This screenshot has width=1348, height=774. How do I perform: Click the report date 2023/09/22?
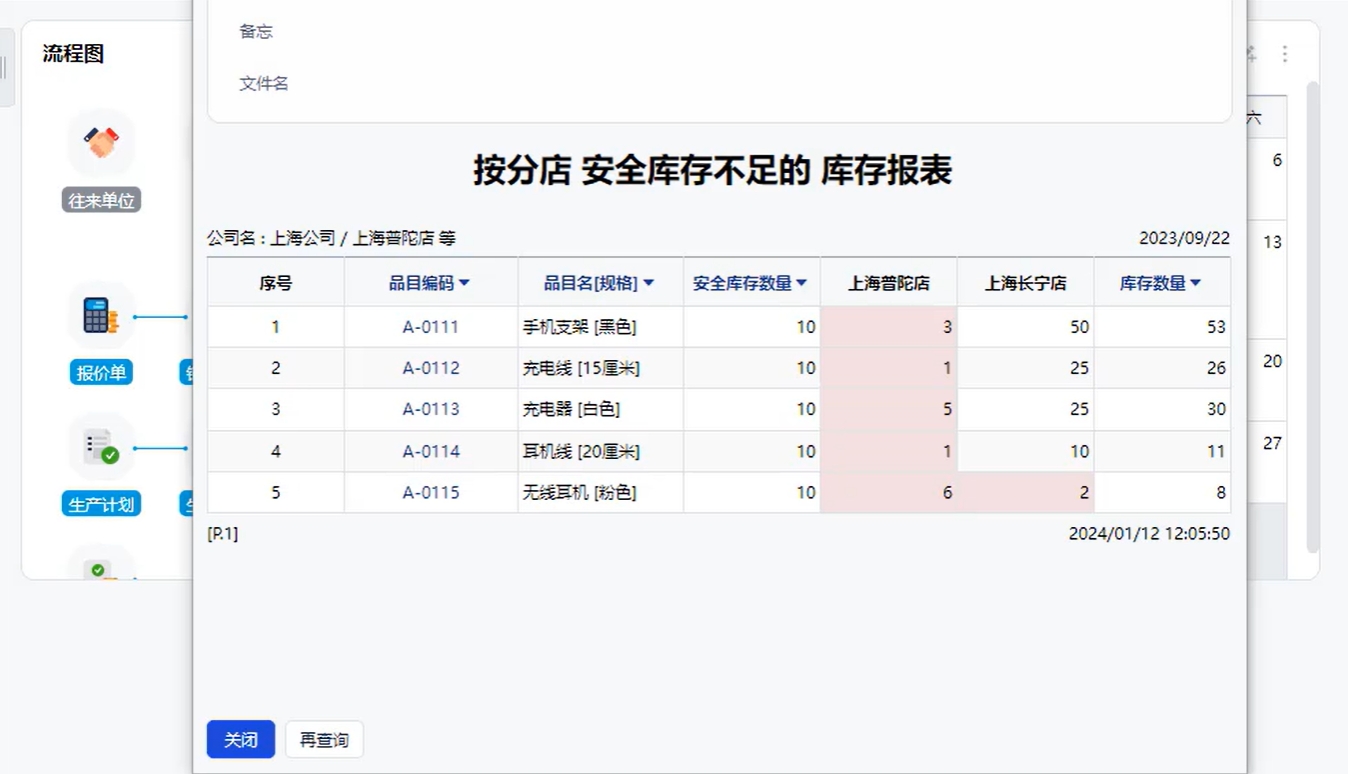(x=1184, y=238)
